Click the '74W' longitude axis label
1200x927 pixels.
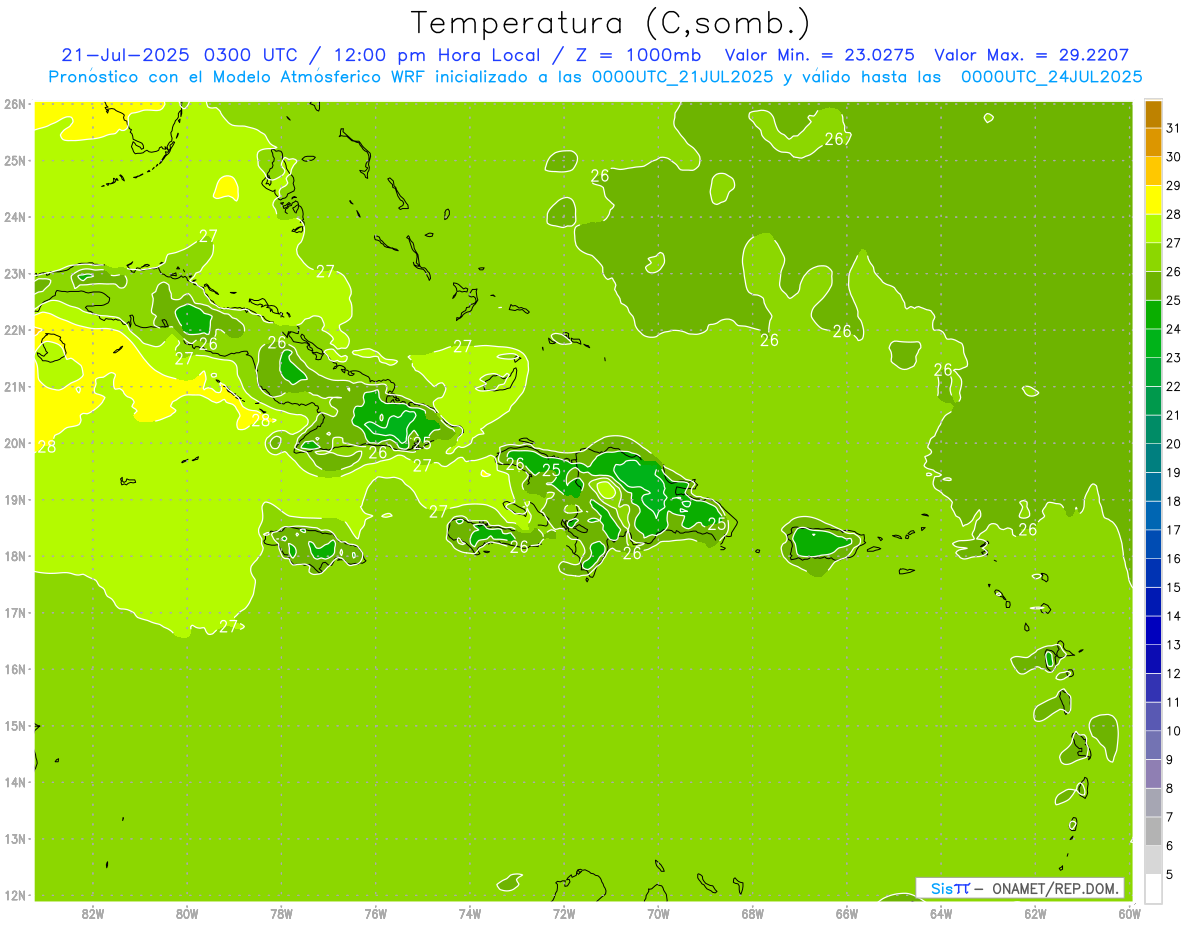470,914
